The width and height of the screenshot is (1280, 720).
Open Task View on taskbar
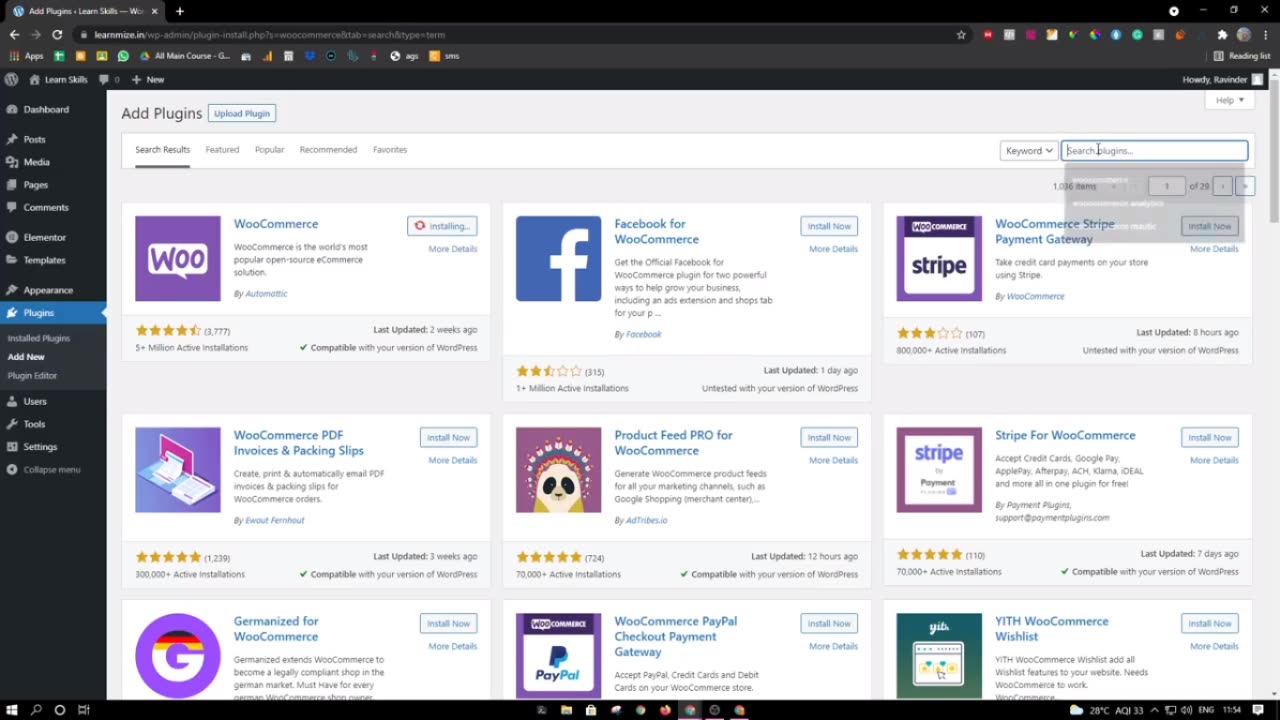[84, 710]
